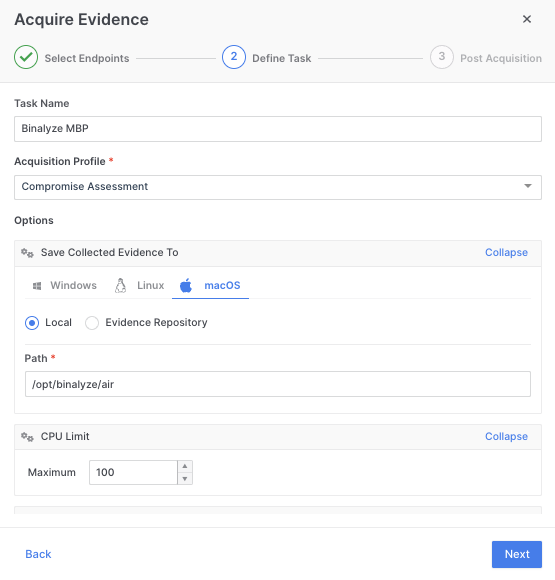Click the Next button
Screen dimensions: 555x580
pos(517,554)
